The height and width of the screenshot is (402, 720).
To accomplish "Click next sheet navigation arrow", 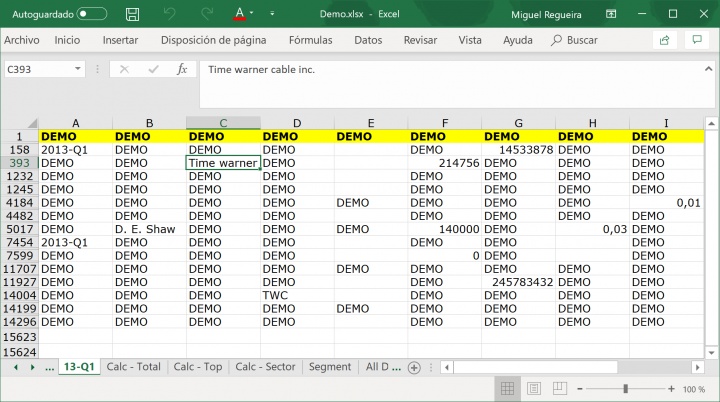I will [x=32, y=367].
